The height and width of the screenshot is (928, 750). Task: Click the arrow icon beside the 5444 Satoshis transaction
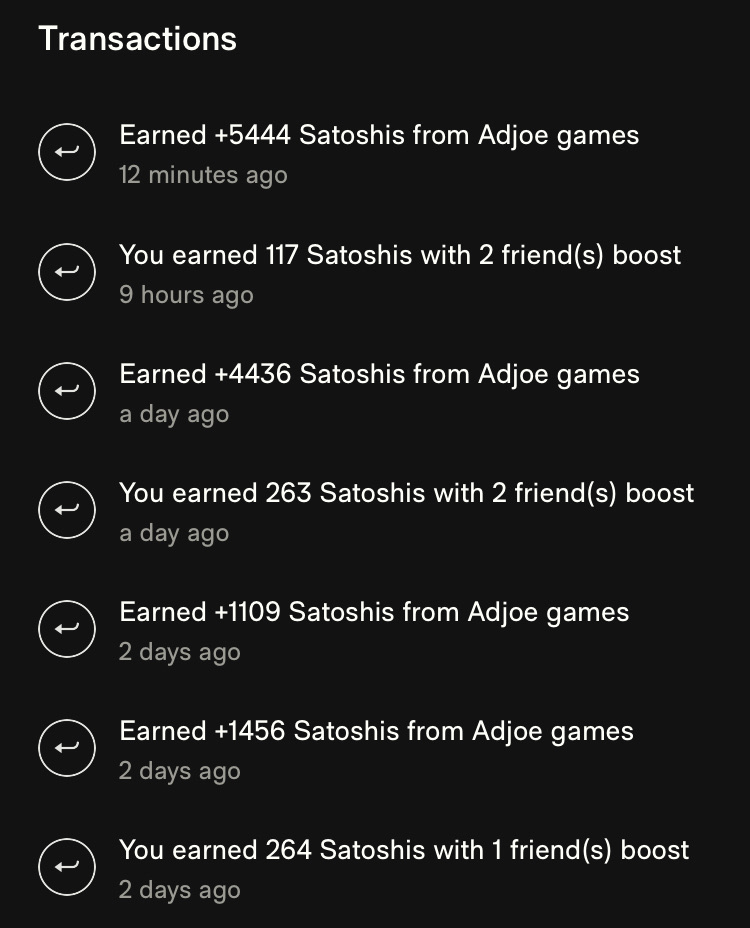click(67, 153)
